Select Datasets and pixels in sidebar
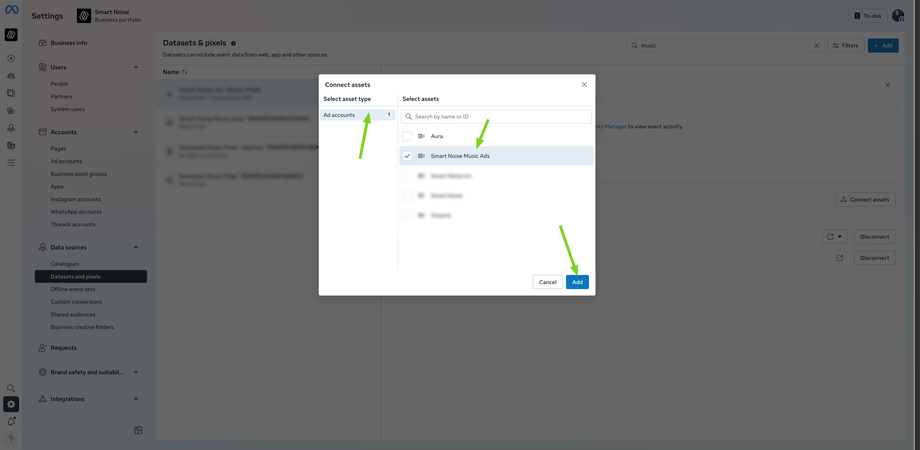The image size is (920, 450). pos(91,276)
